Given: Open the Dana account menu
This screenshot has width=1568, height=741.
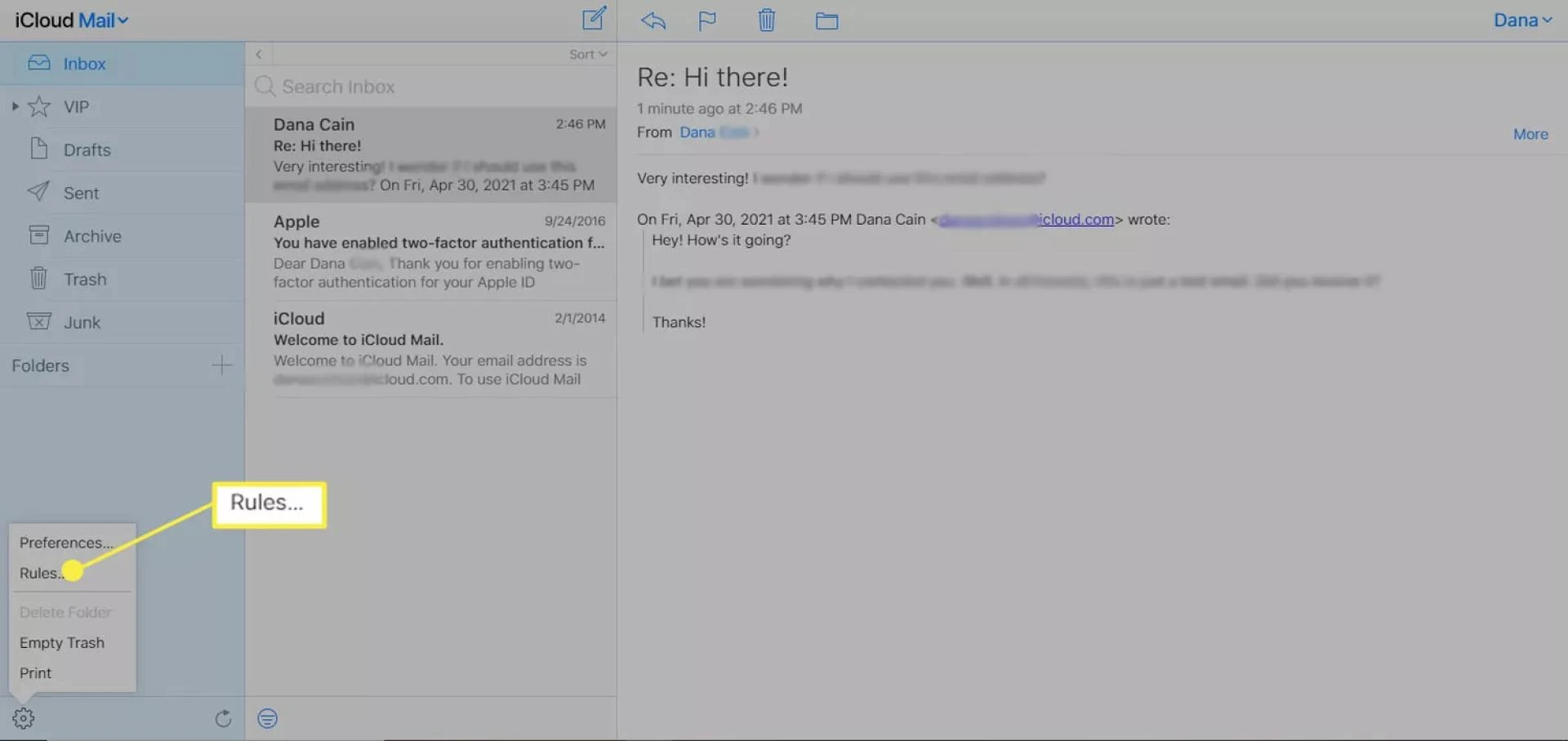Looking at the screenshot, I should click(x=1522, y=20).
